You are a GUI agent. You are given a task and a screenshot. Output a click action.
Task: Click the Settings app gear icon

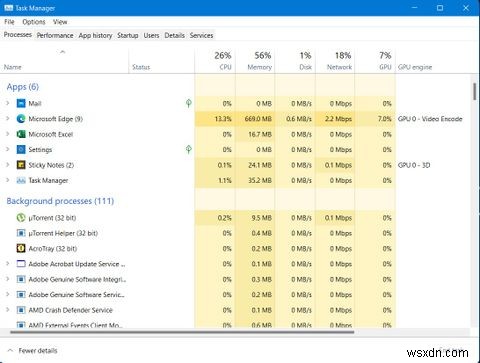21,150
